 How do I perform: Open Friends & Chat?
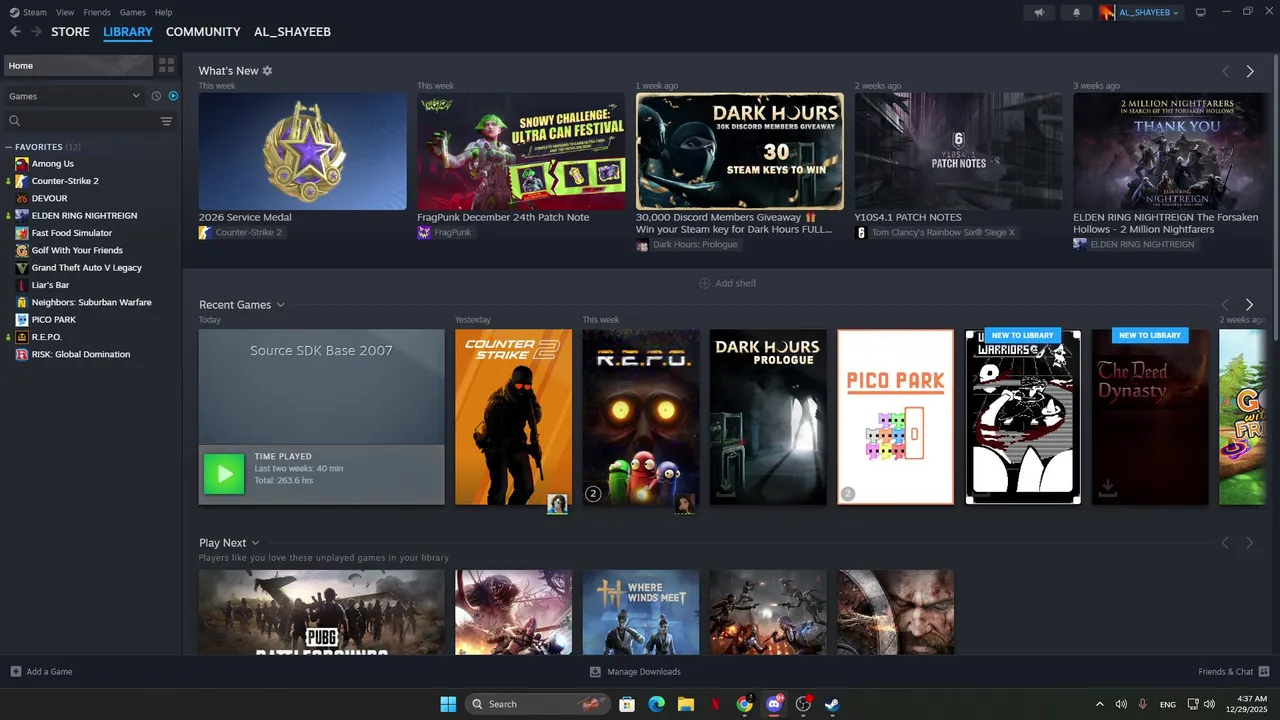1234,672
